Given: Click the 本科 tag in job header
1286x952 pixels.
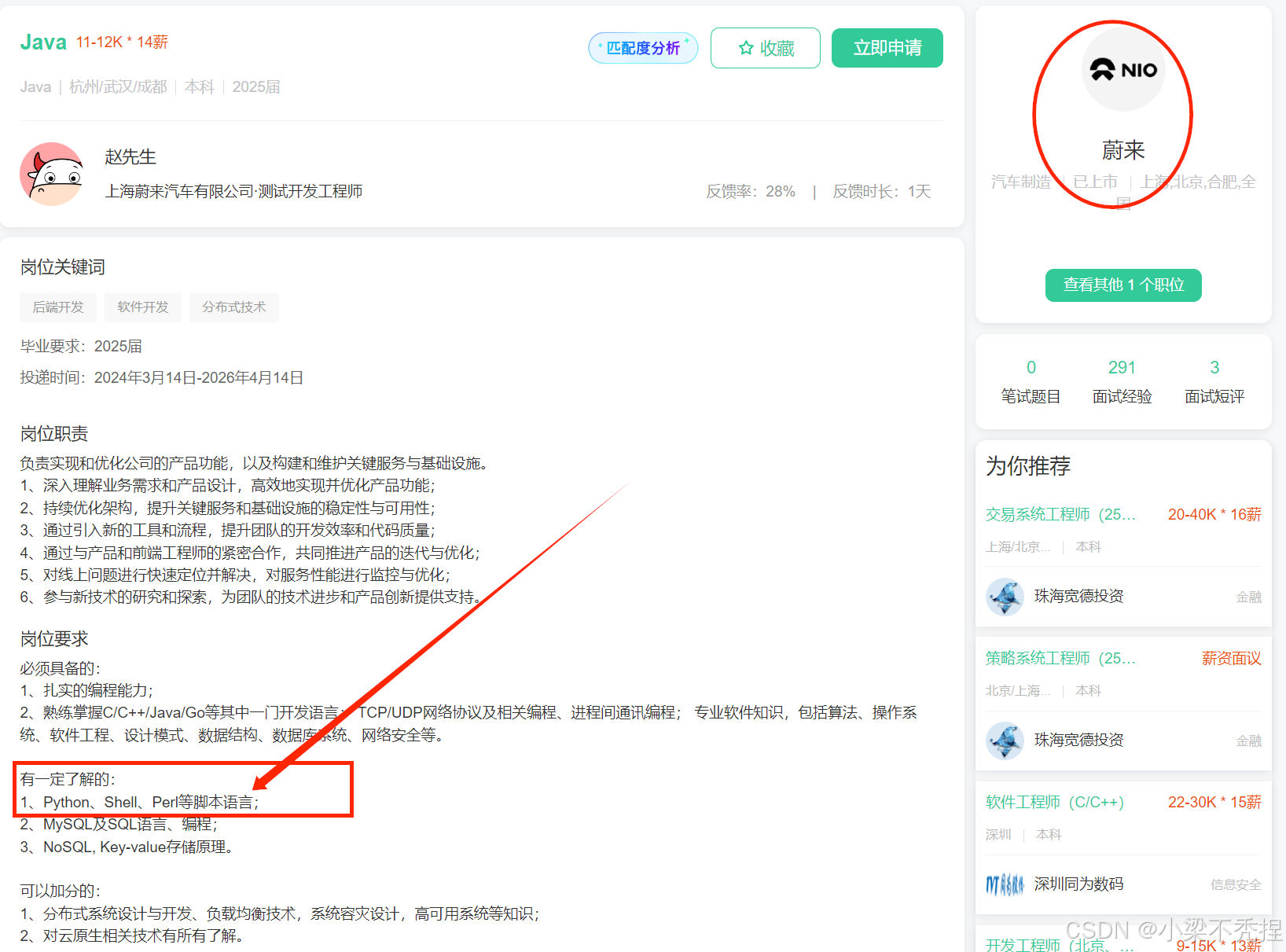Looking at the screenshot, I should [200, 87].
